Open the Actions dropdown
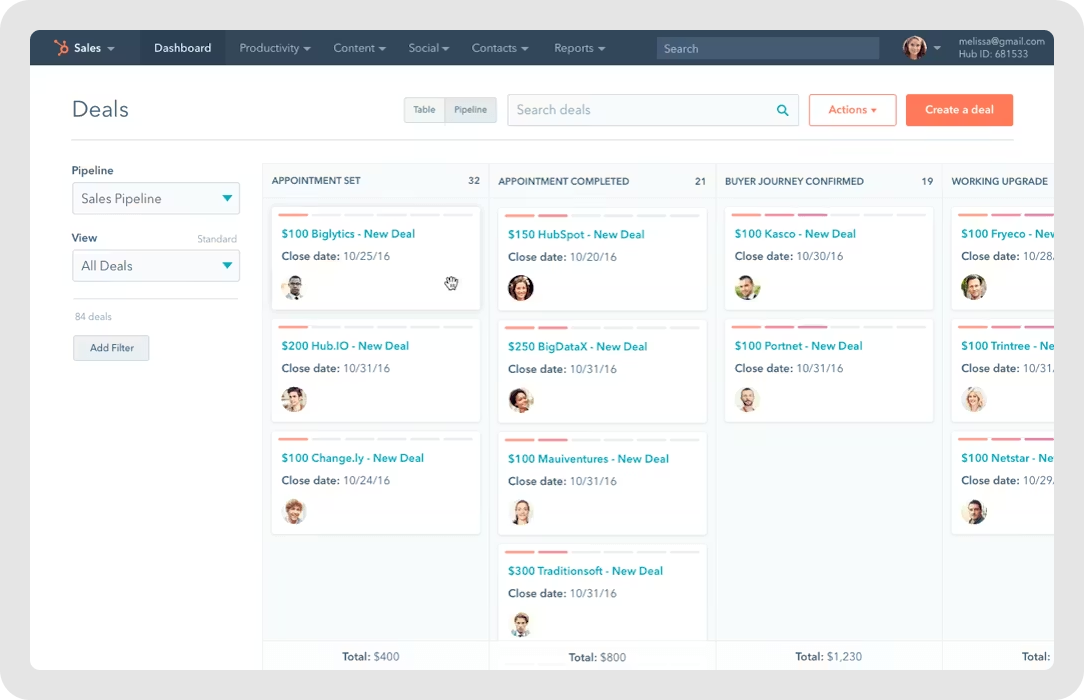1084x700 pixels. click(852, 110)
